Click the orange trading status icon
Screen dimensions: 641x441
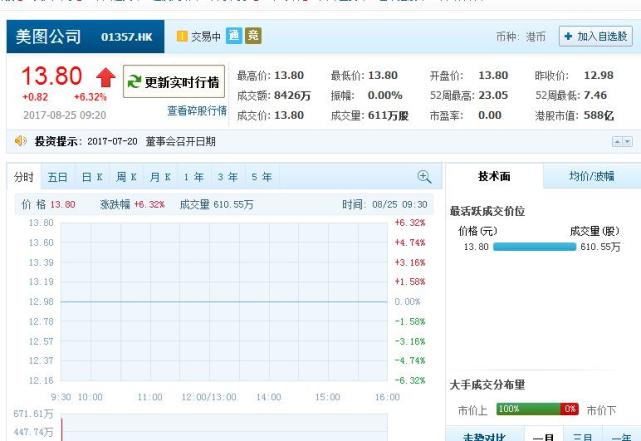tap(182, 36)
